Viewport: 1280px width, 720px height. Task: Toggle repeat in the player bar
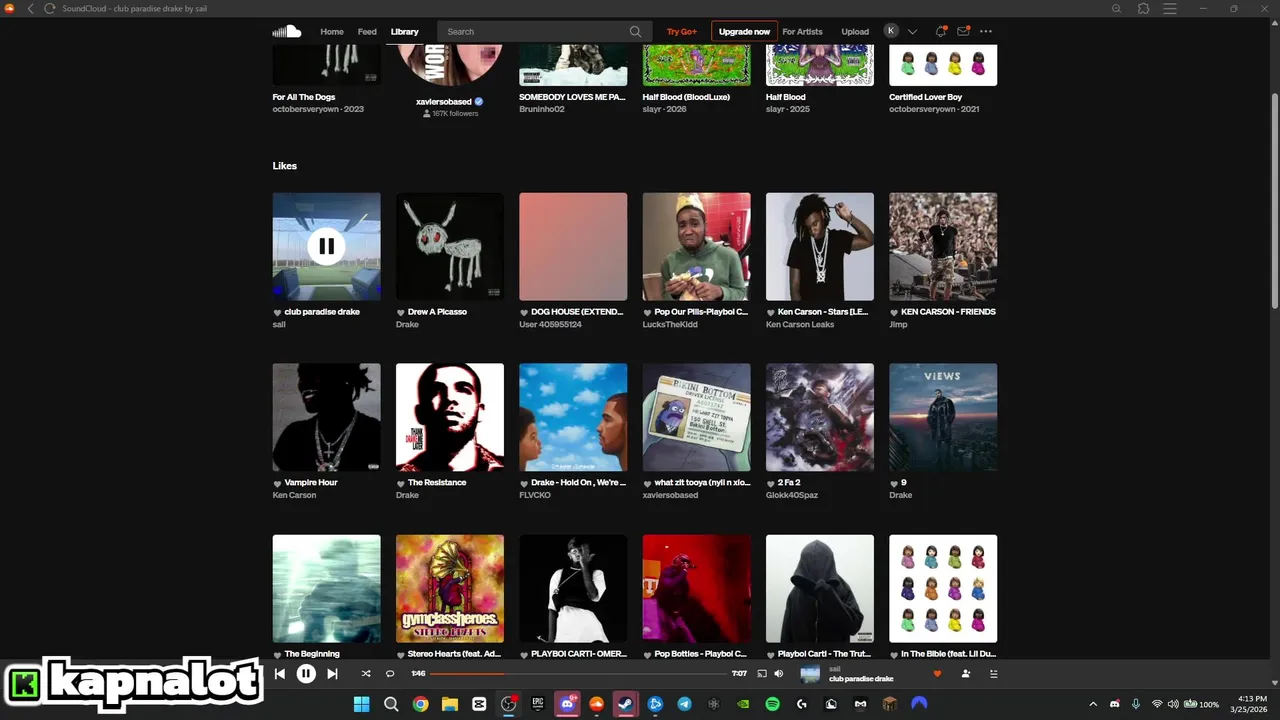coord(390,674)
